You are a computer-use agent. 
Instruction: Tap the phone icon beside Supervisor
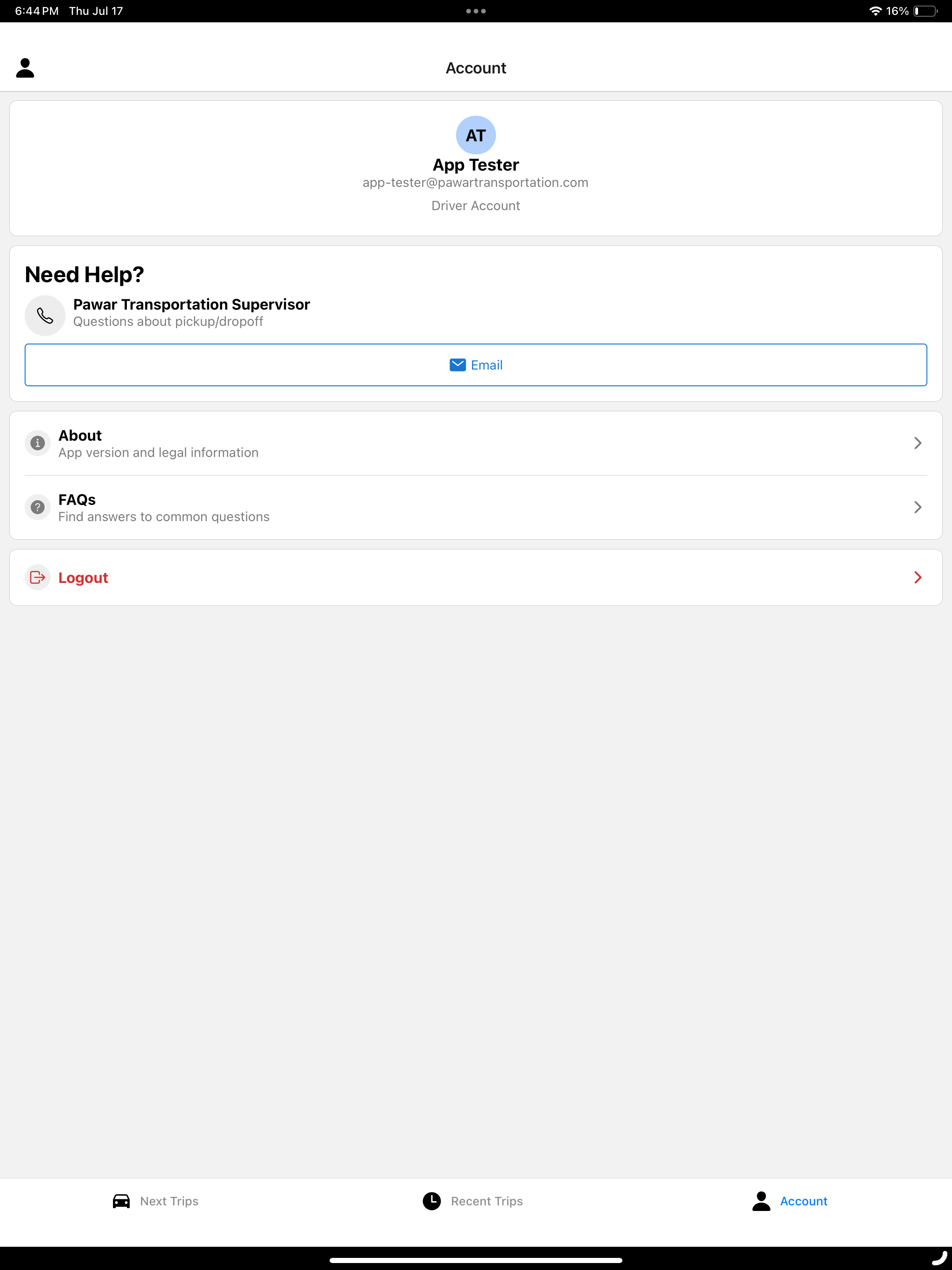click(45, 315)
